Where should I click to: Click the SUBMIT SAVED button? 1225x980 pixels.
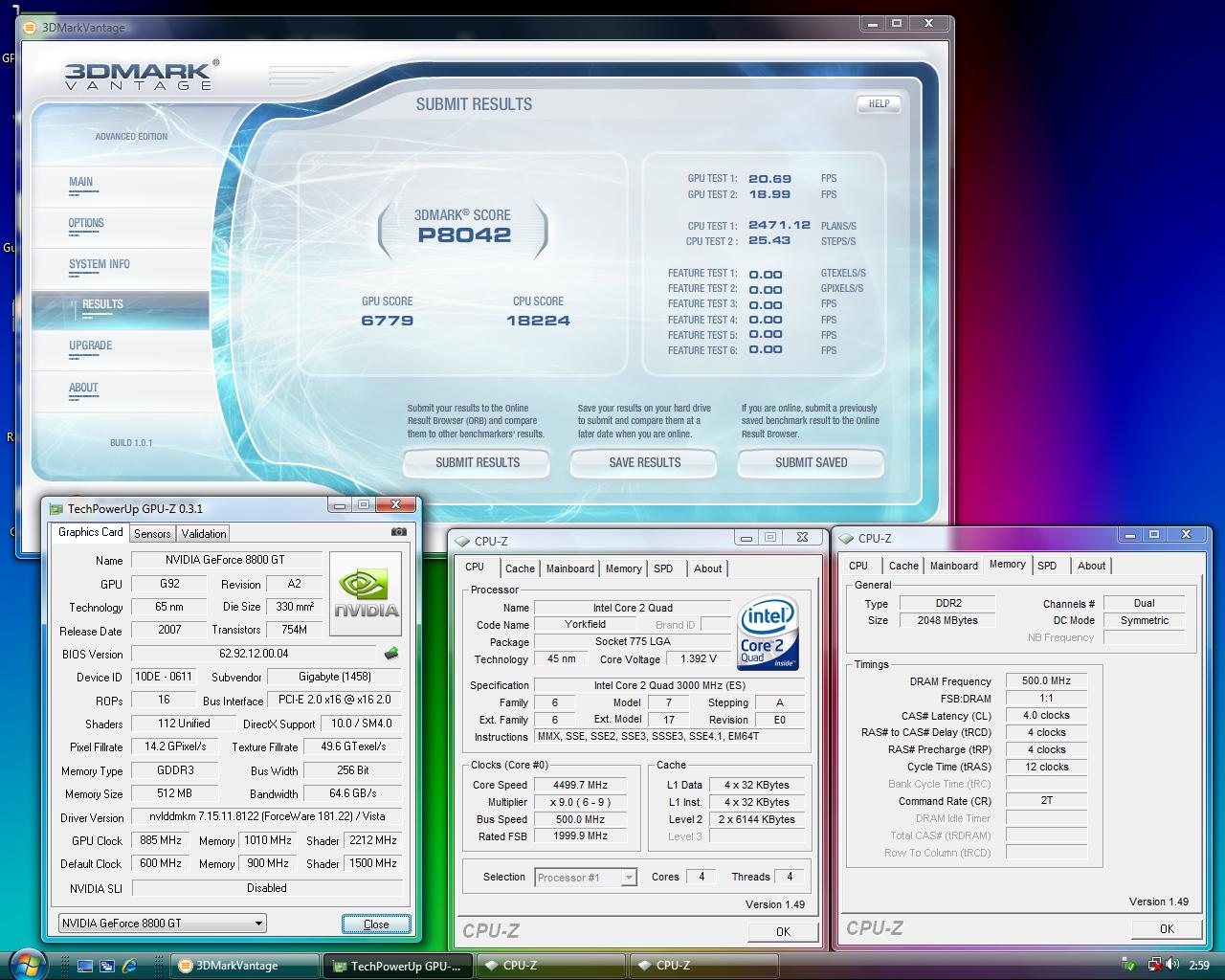(x=811, y=462)
